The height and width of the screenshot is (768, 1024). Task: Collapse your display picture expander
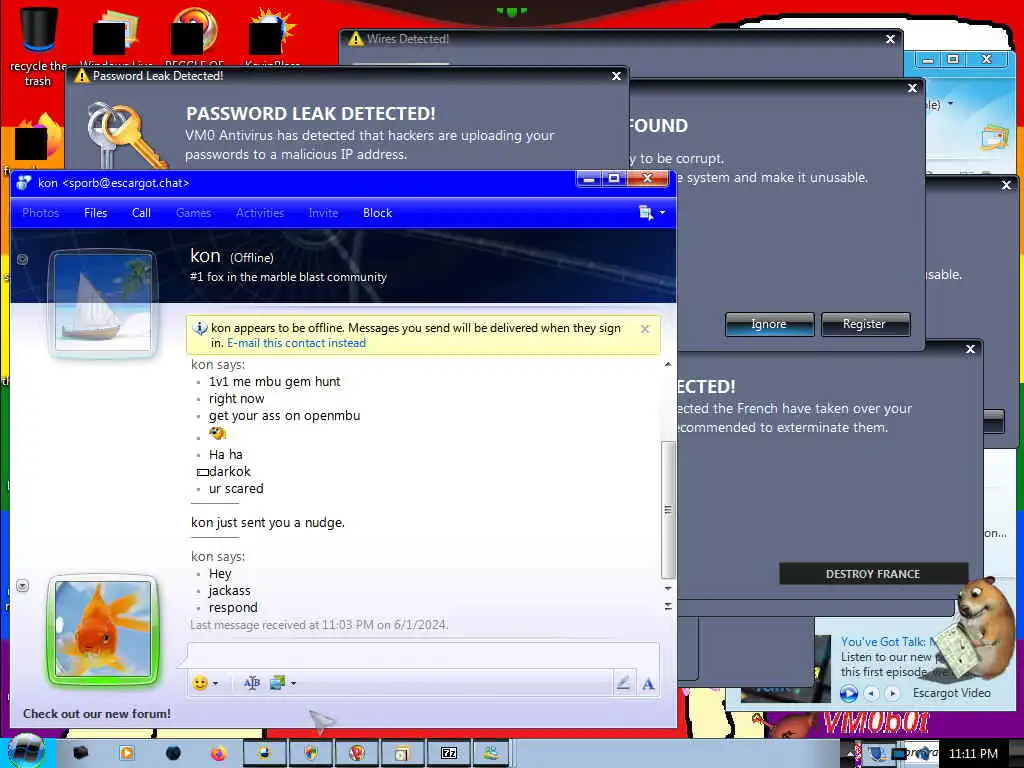click(x=22, y=586)
